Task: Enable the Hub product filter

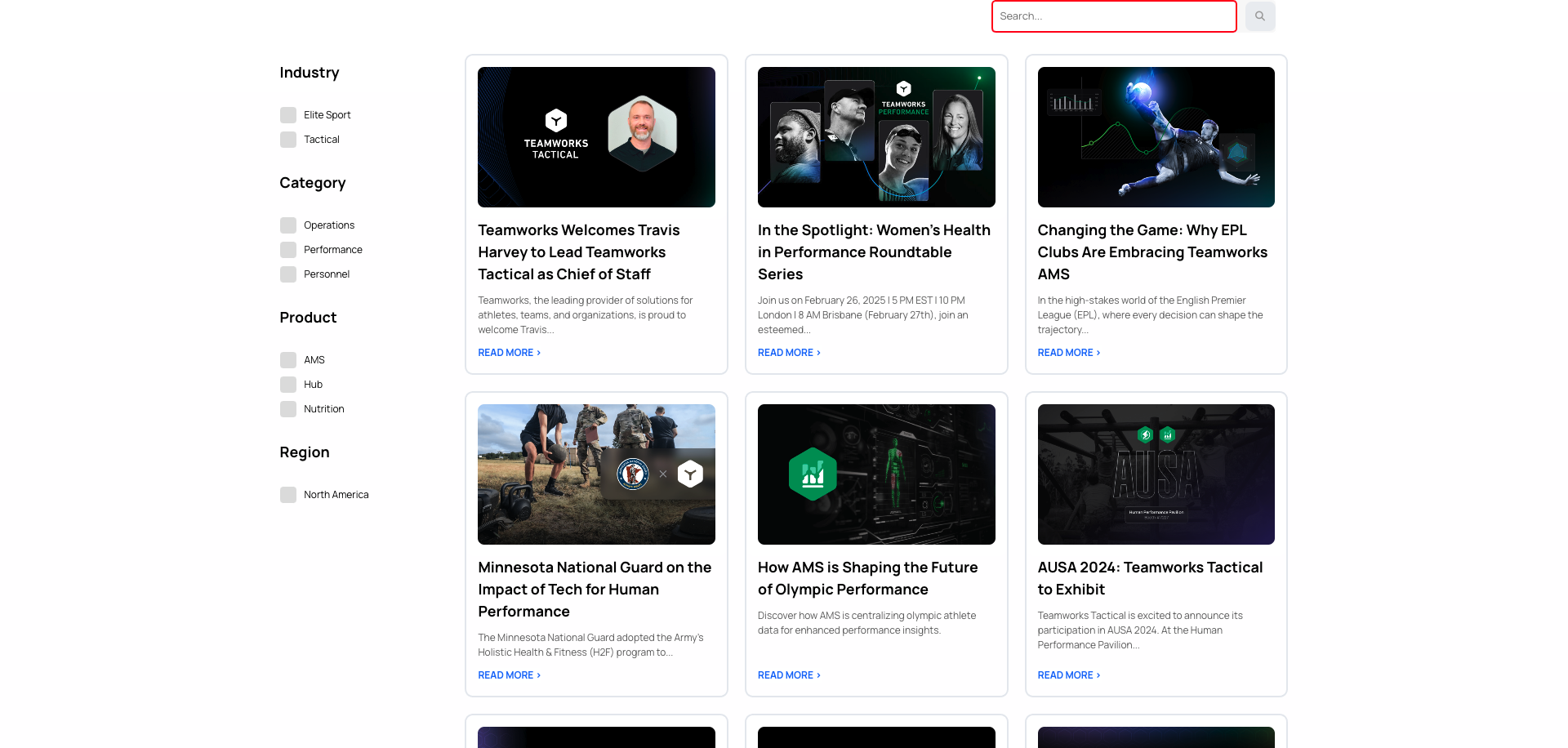Action: tap(287, 384)
